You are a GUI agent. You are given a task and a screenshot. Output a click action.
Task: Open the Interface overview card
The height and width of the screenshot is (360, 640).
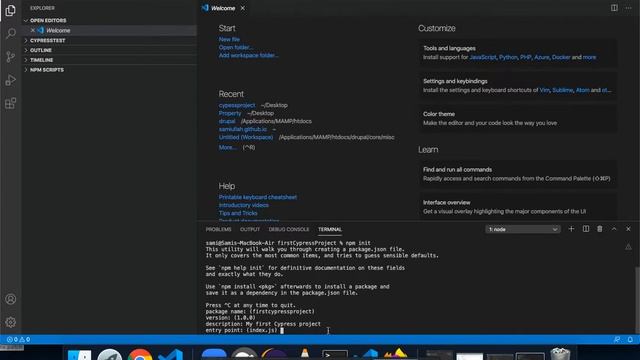(x=518, y=207)
